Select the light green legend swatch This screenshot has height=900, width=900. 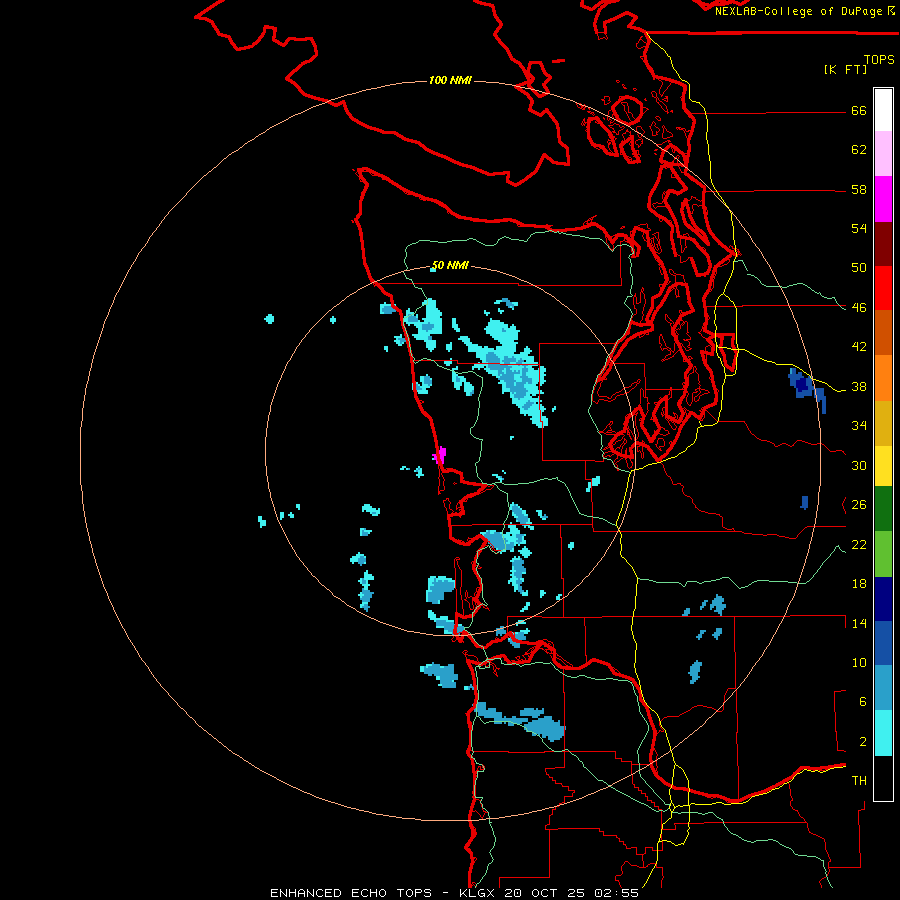point(883,554)
